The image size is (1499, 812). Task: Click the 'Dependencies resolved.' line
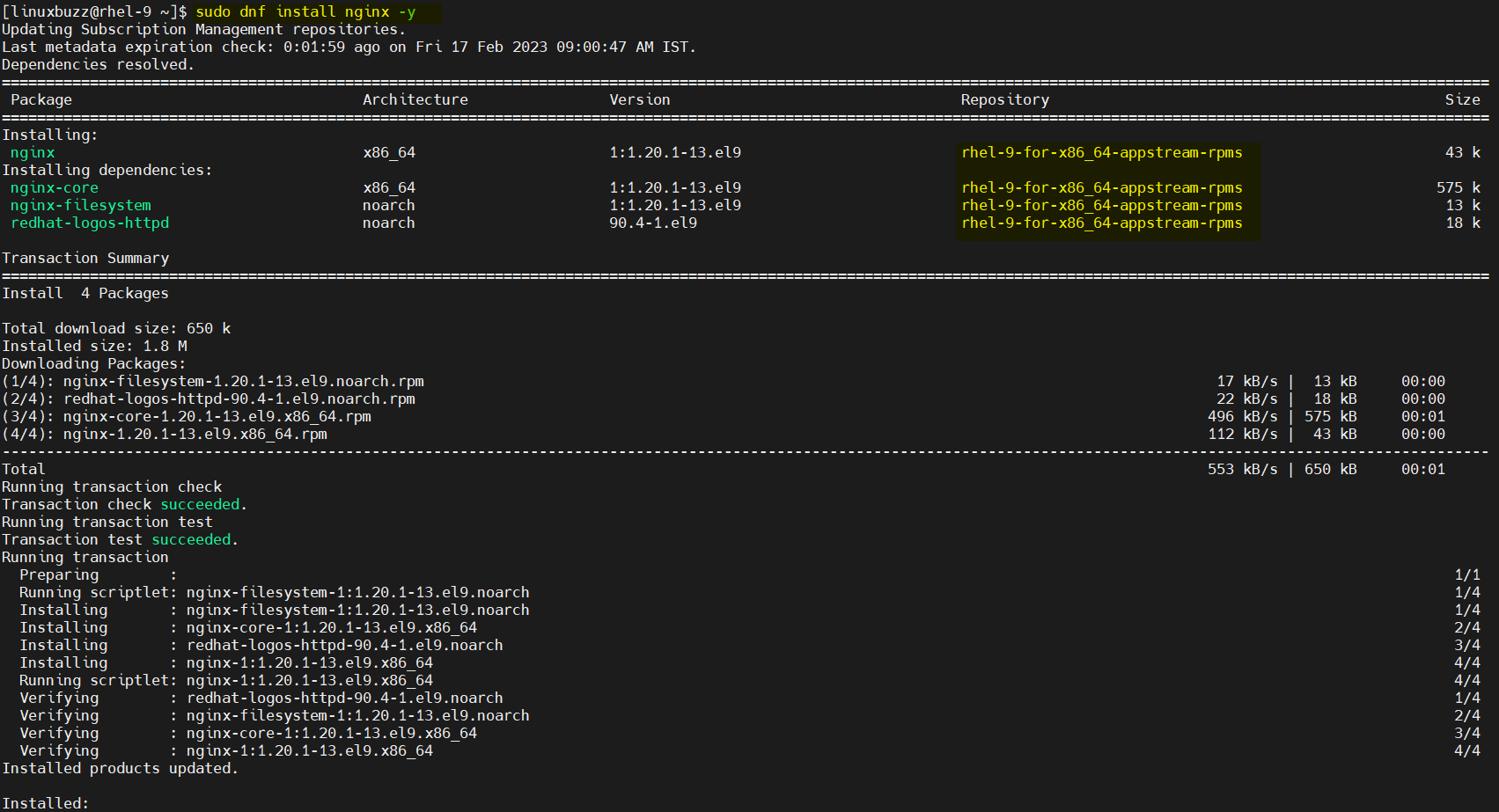[x=98, y=64]
